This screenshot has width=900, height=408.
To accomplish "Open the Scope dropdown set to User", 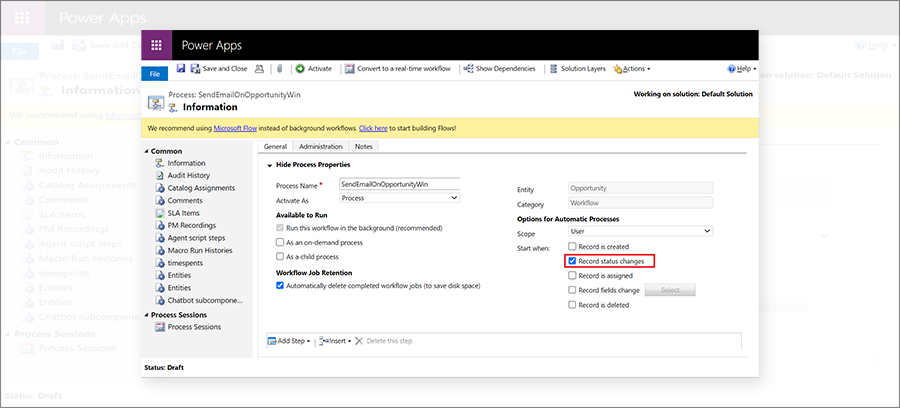I will click(639, 231).
